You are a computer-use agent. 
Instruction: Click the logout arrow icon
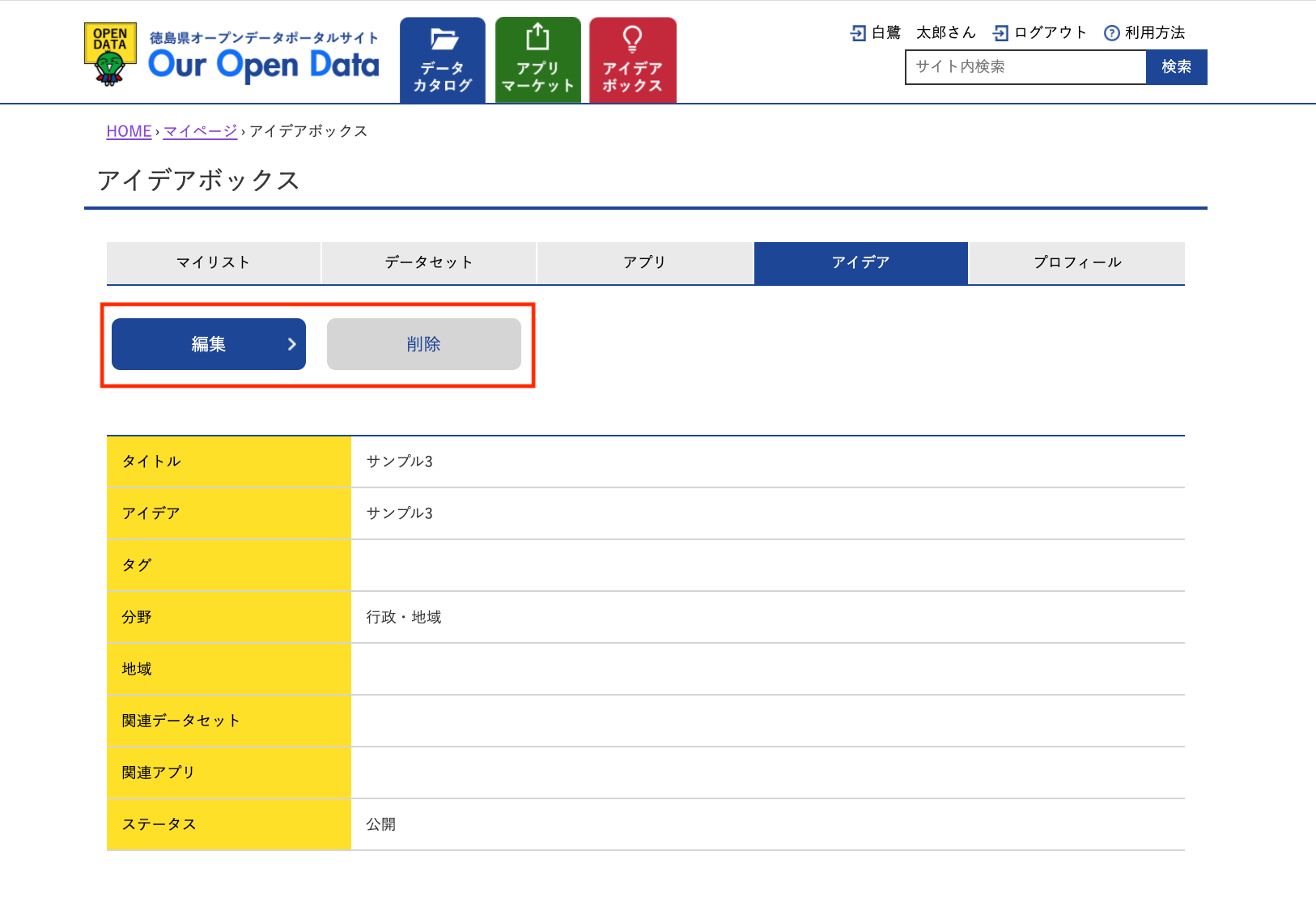pyautogui.click(x=1000, y=33)
